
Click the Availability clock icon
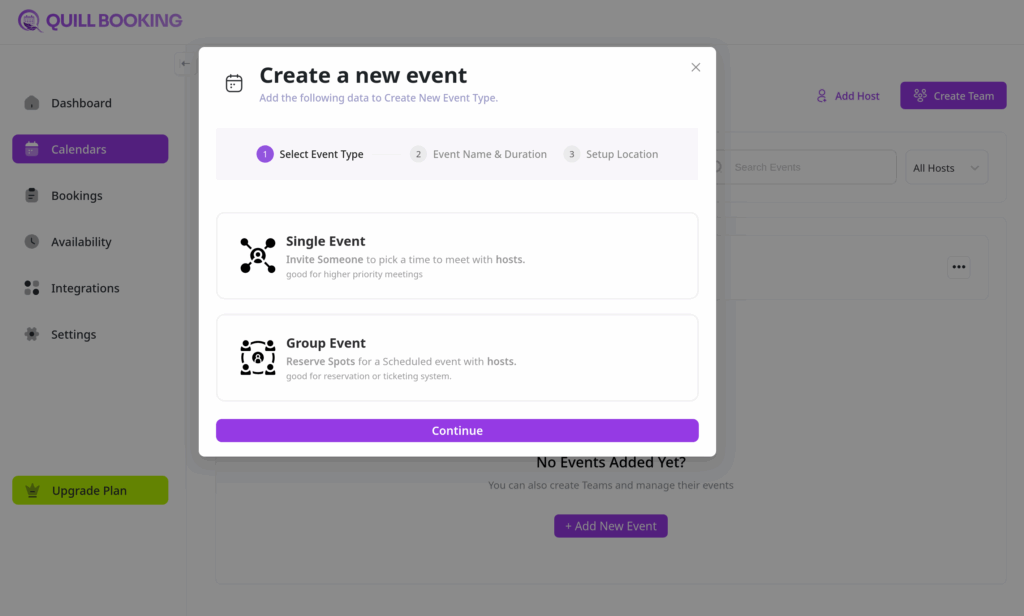(32, 242)
